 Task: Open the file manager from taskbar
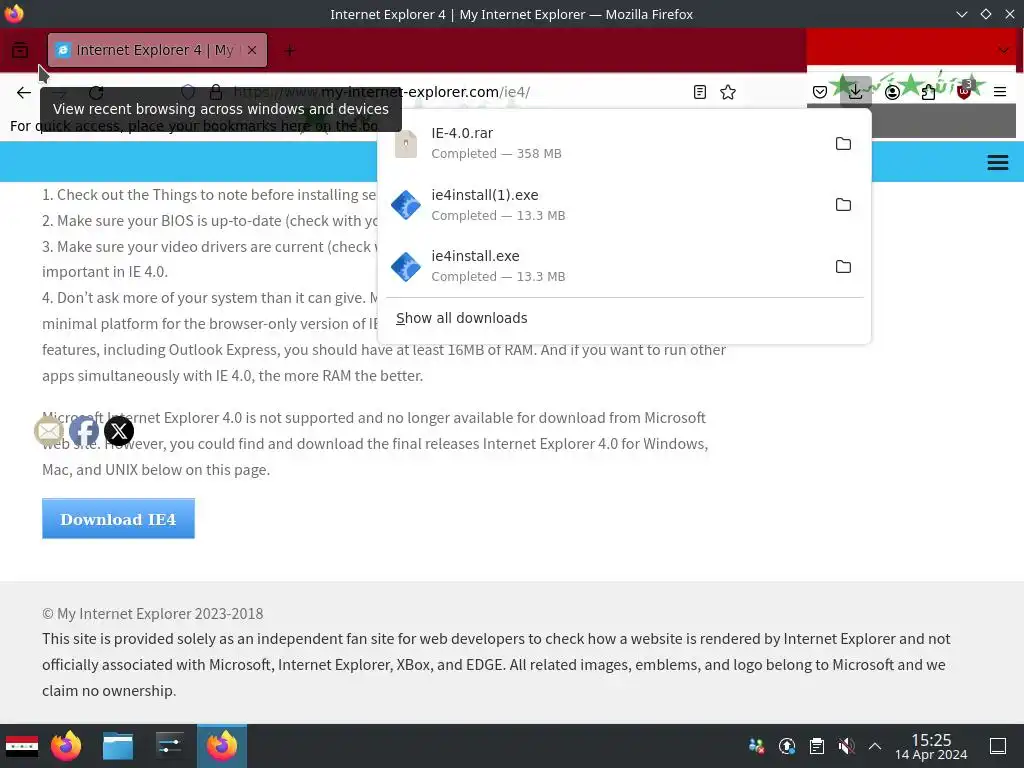(118, 746)
